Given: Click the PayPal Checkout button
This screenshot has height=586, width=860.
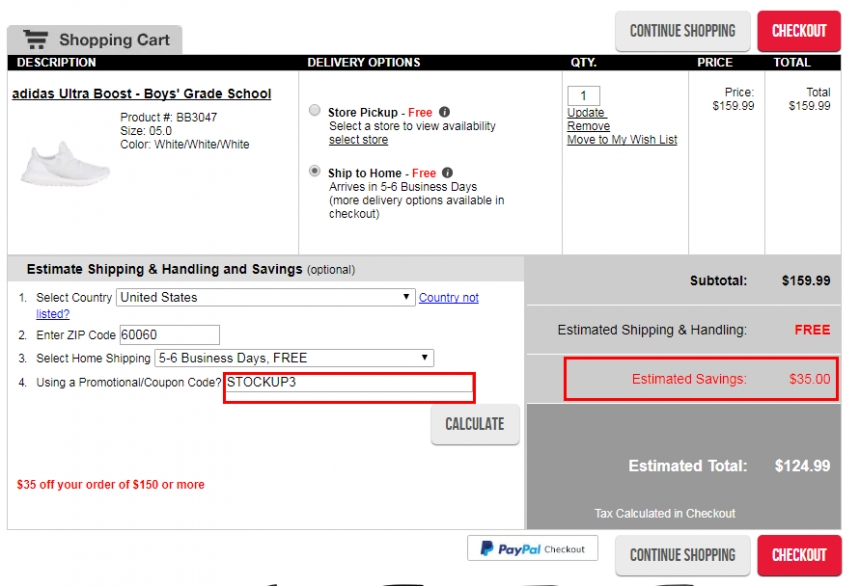Looking at the screenshot, I should pyautogui.click(x=533, y=548).
